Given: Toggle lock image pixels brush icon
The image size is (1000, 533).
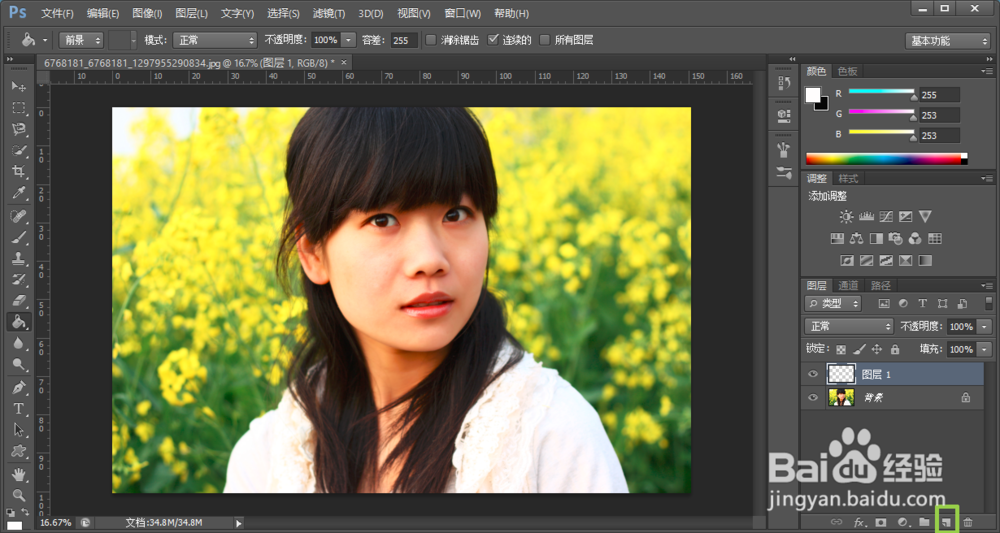Looking at the screenshot, I should [x=859, y=349].
